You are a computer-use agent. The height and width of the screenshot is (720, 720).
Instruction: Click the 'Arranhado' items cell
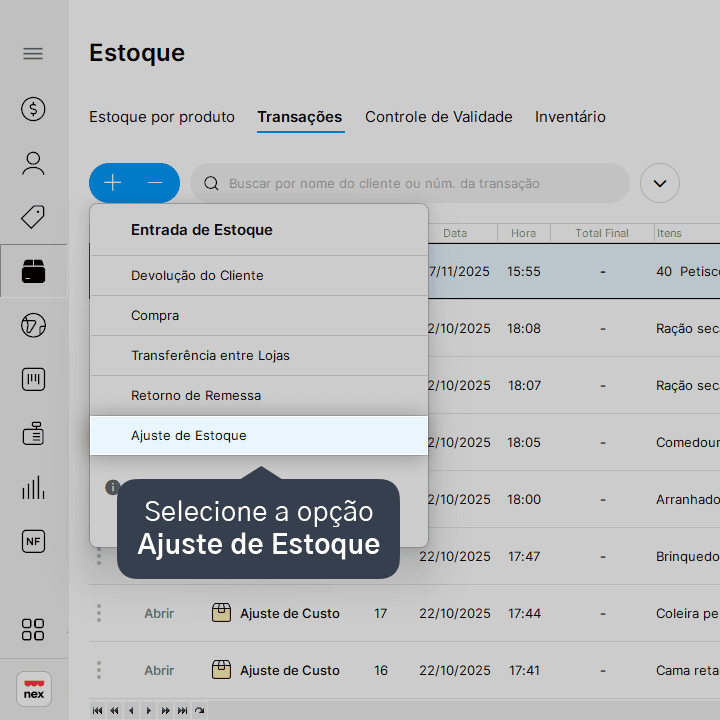coord(687,499)
